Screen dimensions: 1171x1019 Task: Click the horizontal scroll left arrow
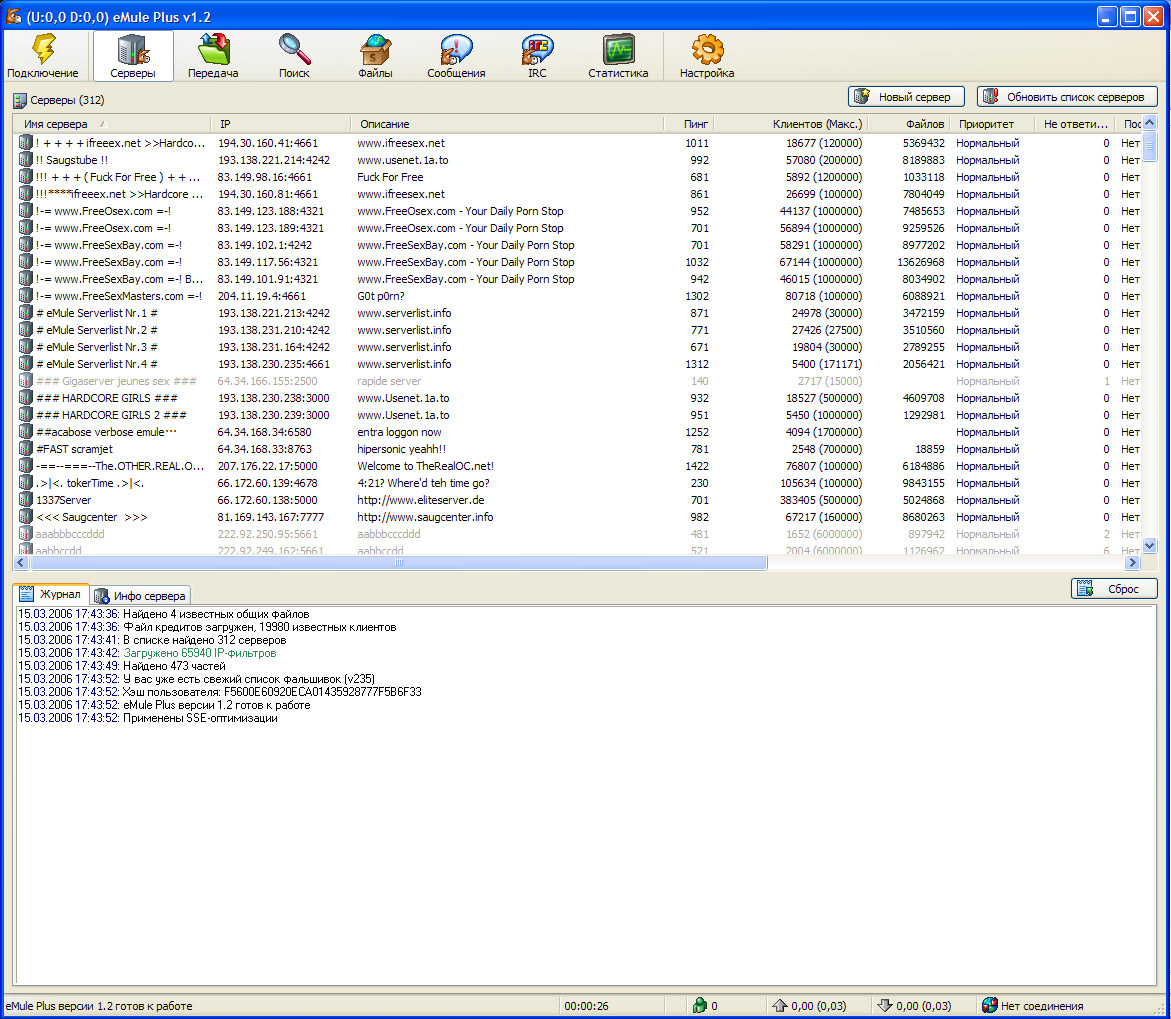pos(21,563)
